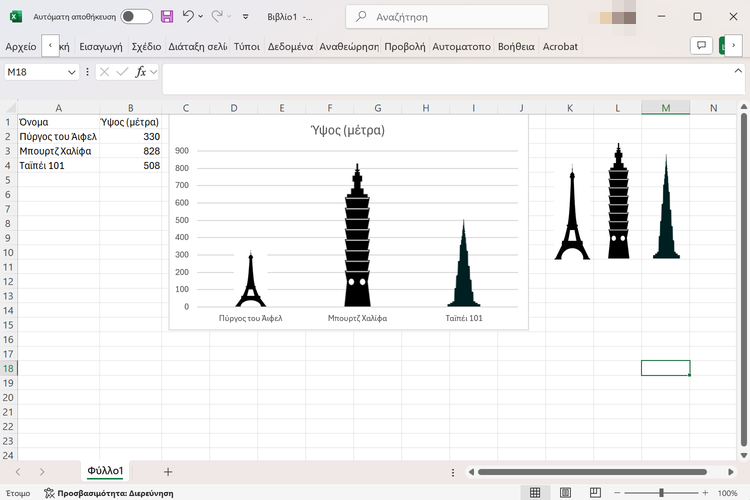The image size is (750, 500).
Task: Click the Save icon in title bar
Action: click(166, 16)
